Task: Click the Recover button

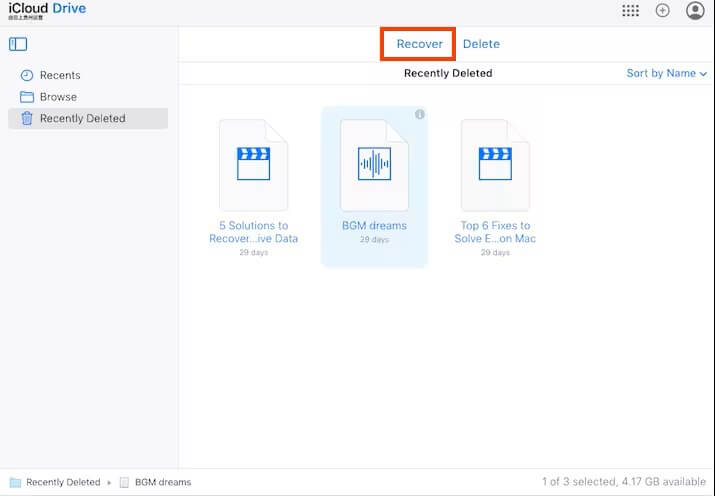Action: pos(419,44)
